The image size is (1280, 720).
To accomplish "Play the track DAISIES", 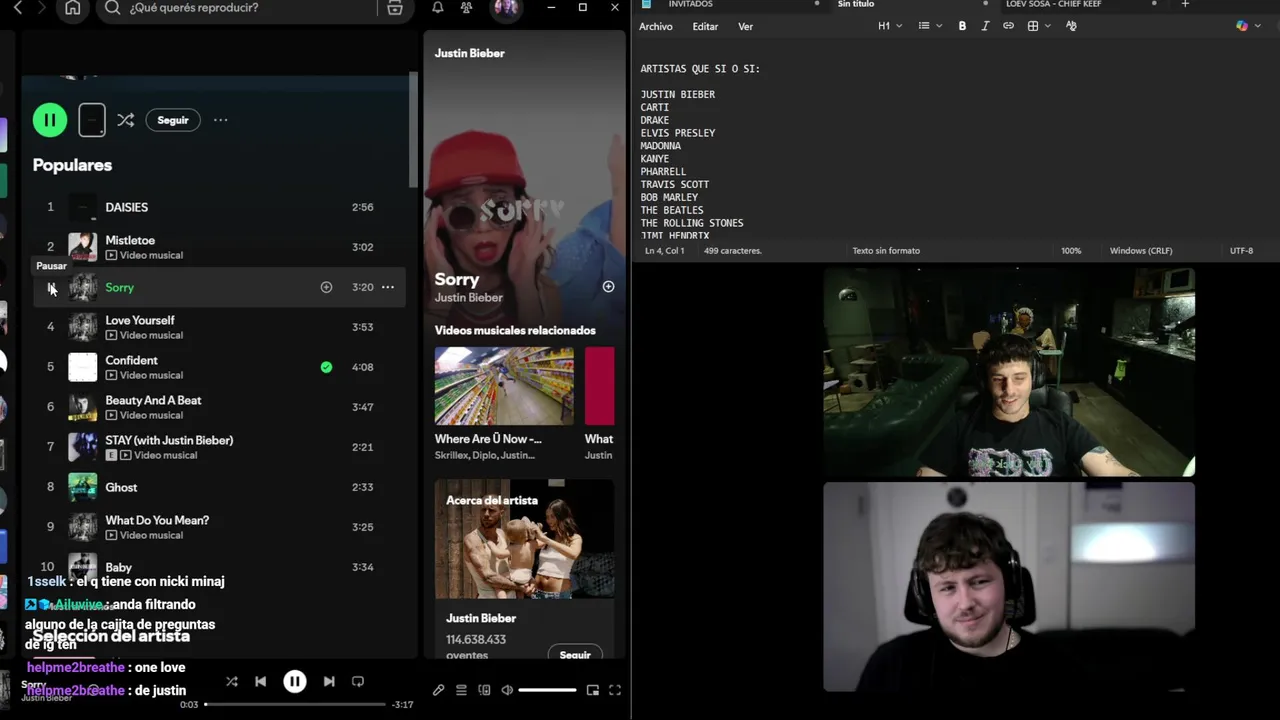I will click(127, 207).
